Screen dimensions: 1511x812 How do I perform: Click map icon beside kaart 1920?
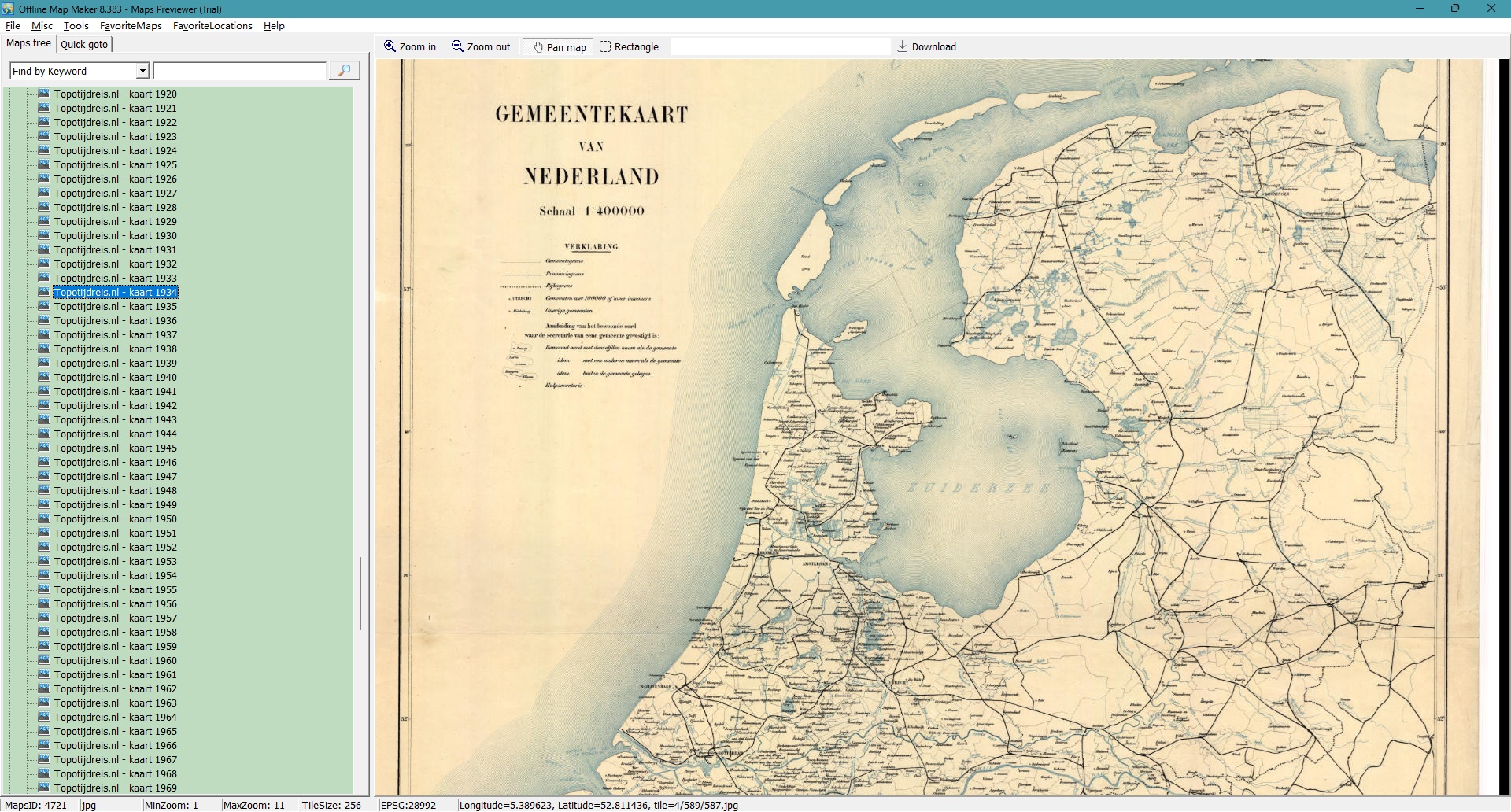coord(44,94)
